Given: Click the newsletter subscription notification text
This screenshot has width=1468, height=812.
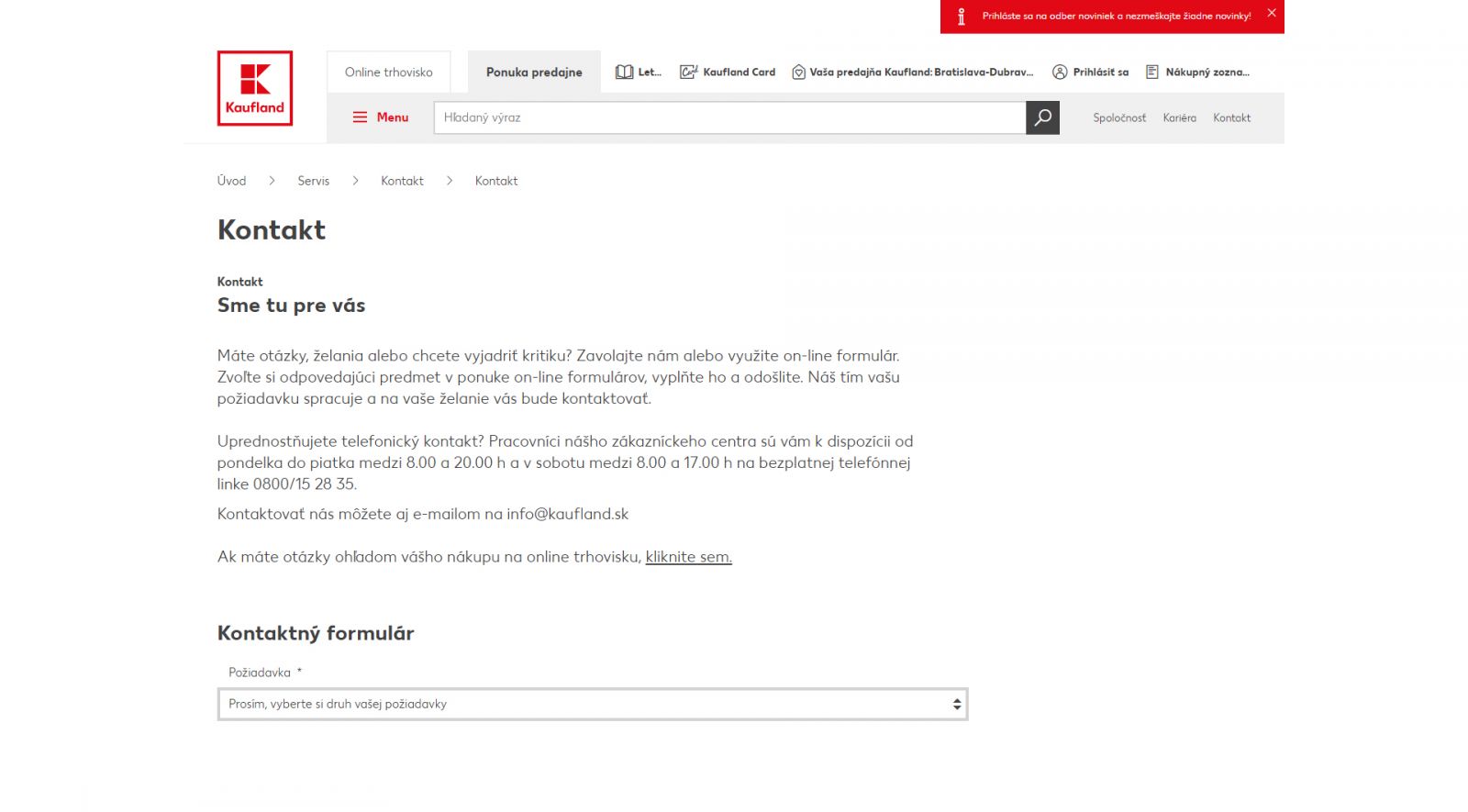Looking at the screenshot, I should [1116, 17].
